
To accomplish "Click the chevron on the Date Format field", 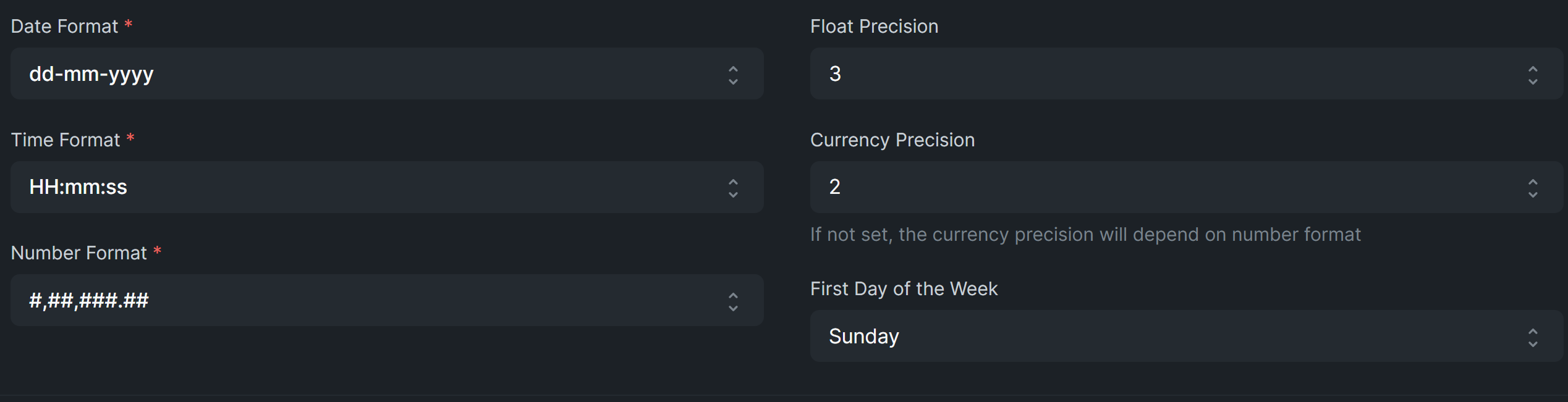I will (732, 73).
